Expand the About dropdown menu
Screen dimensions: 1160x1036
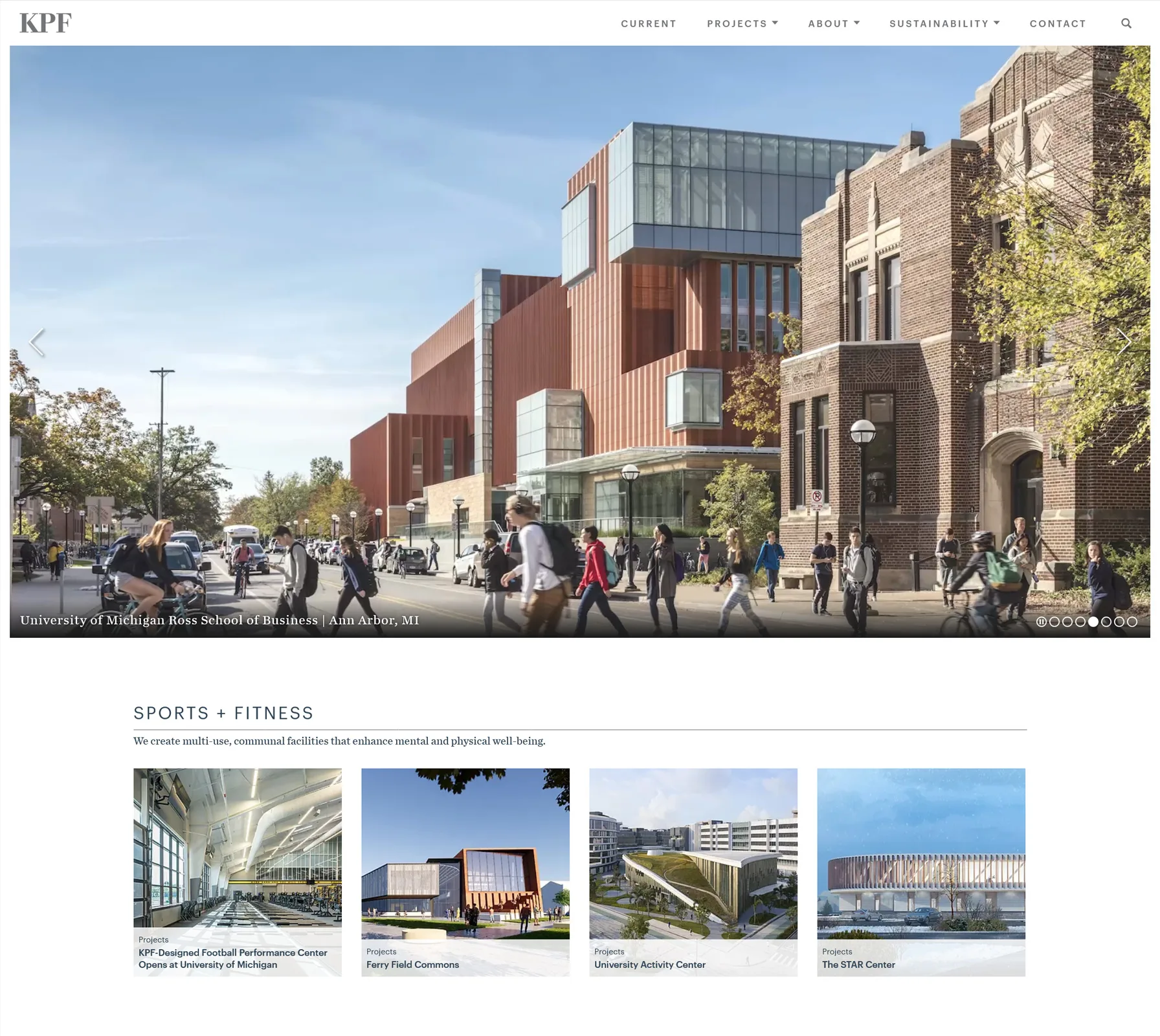click(834, 24)
